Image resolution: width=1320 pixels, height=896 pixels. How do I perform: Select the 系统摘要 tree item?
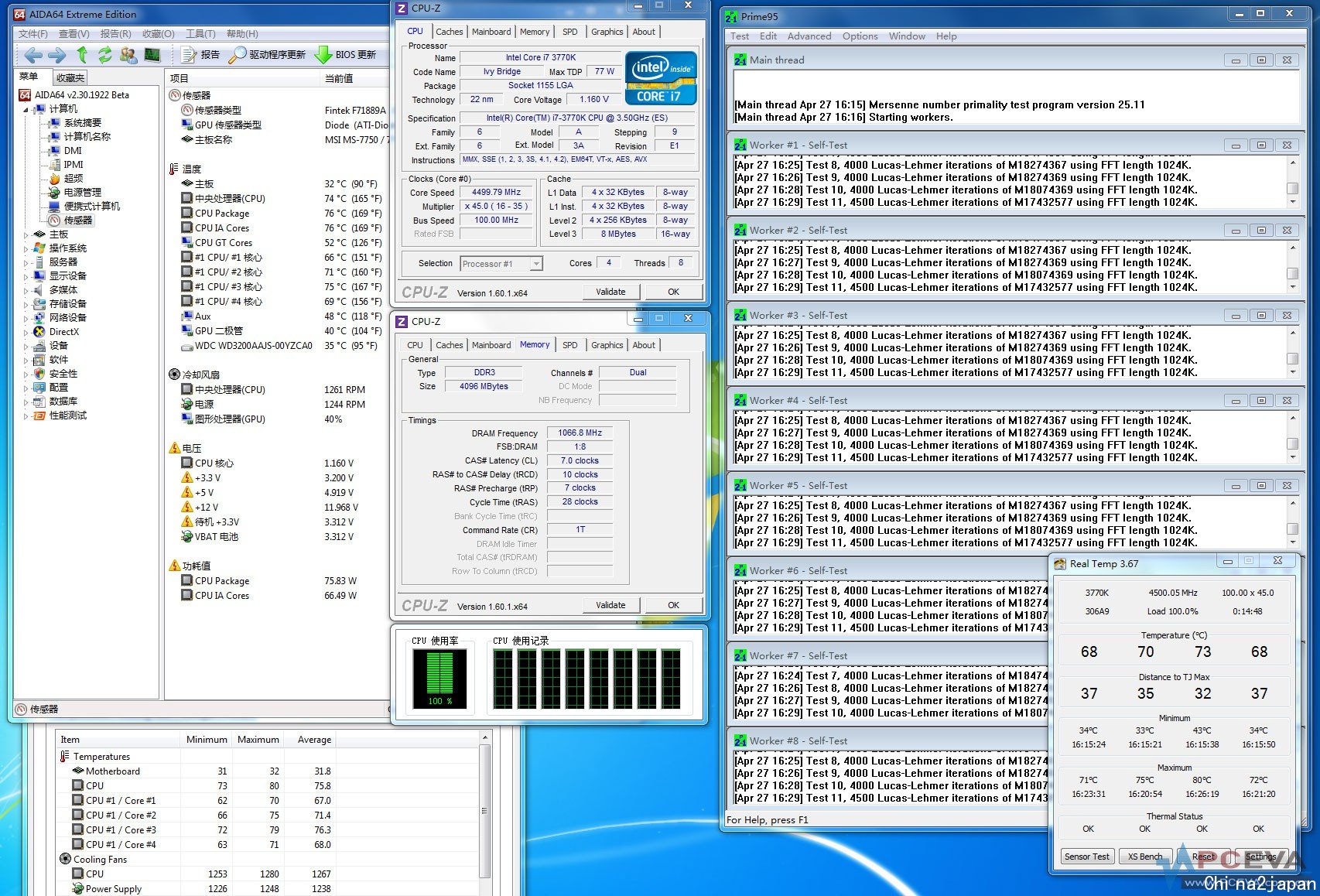click(x=76, y=122)
